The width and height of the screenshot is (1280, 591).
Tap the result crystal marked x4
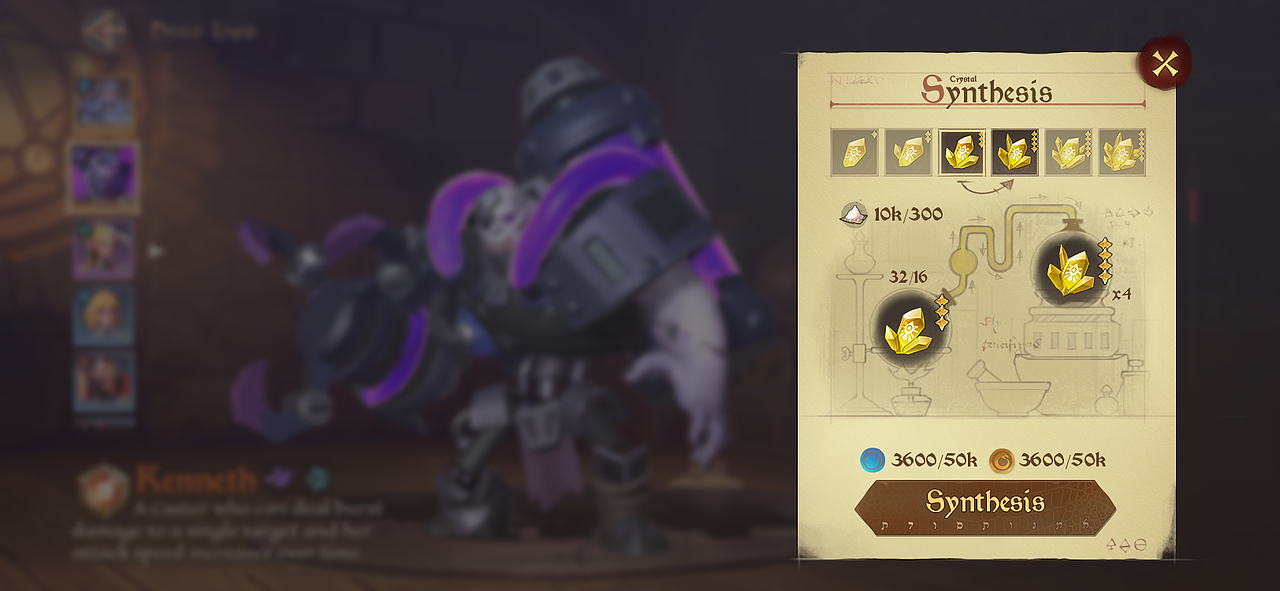(x=1070, y=268)
